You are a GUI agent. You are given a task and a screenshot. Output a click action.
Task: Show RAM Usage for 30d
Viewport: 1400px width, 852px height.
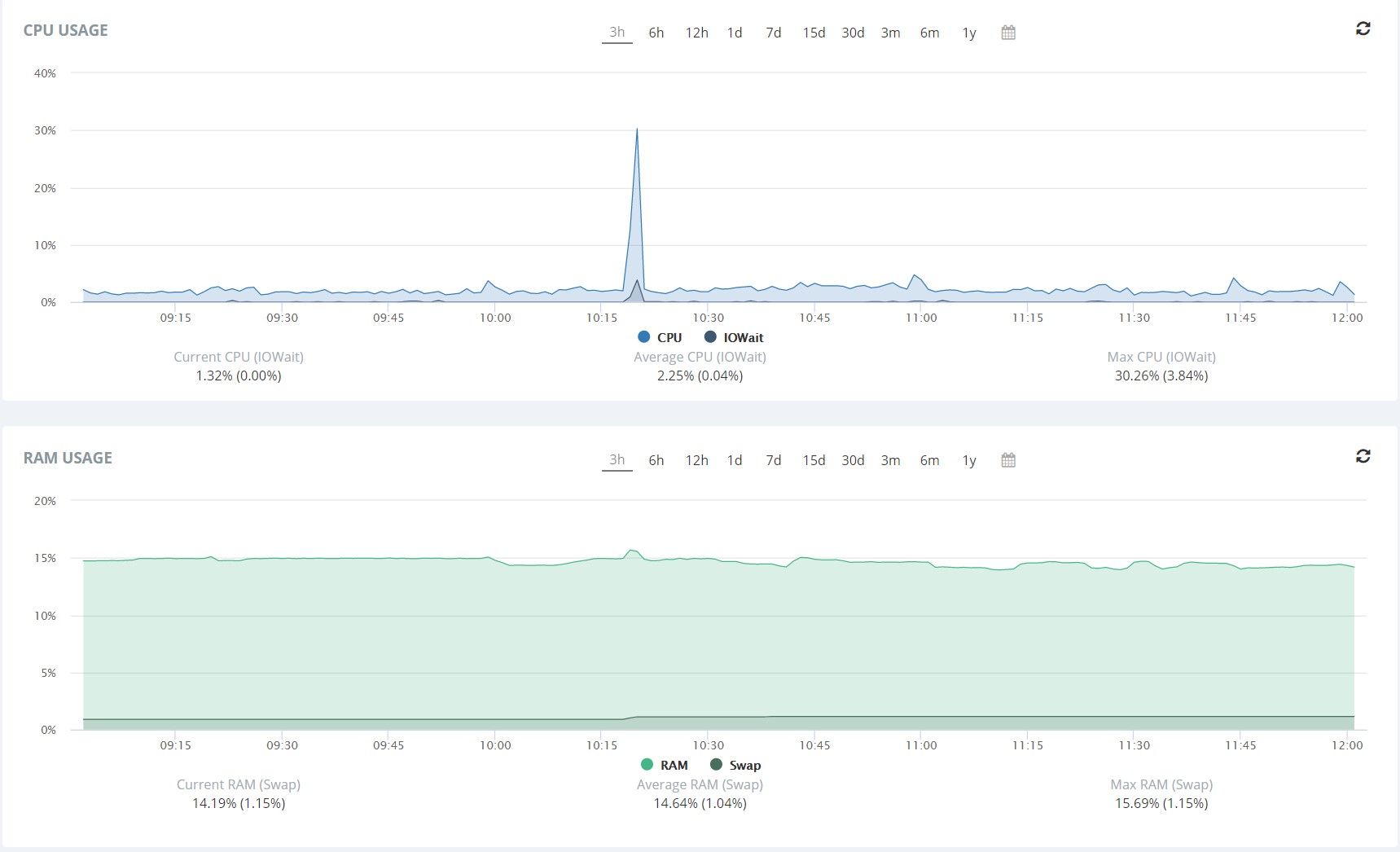[x=853, y=460]
